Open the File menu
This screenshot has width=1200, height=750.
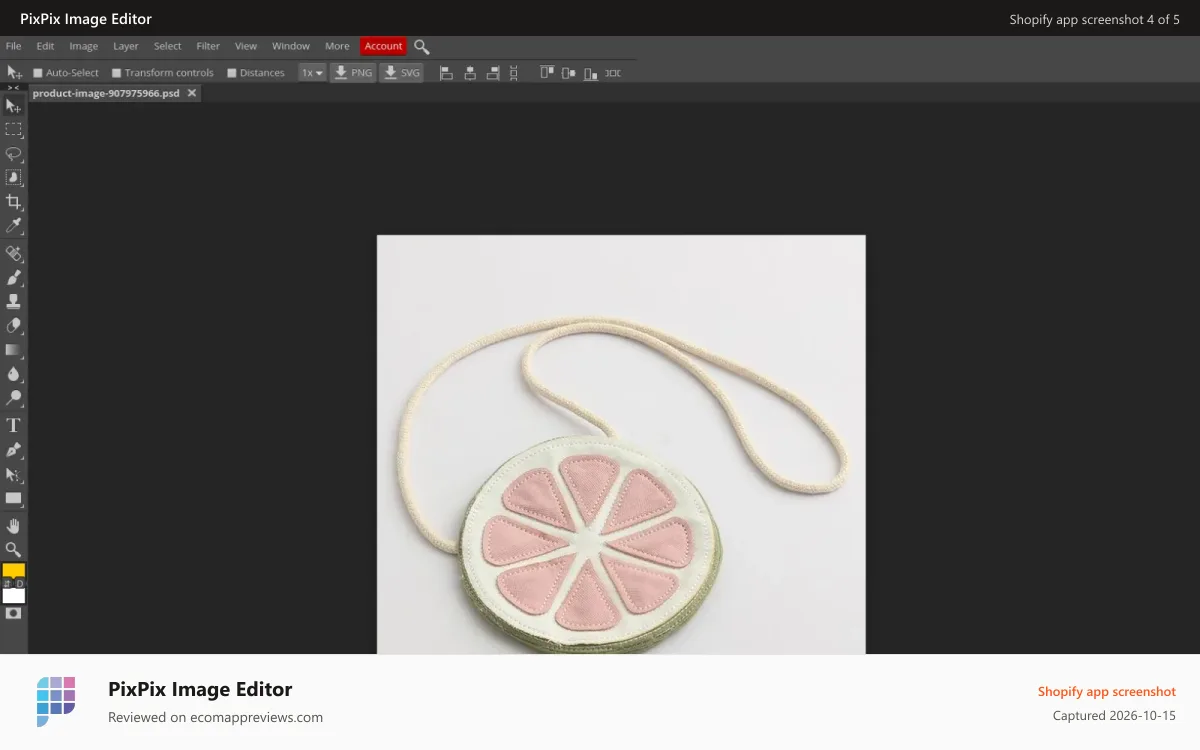click(13, 46)
